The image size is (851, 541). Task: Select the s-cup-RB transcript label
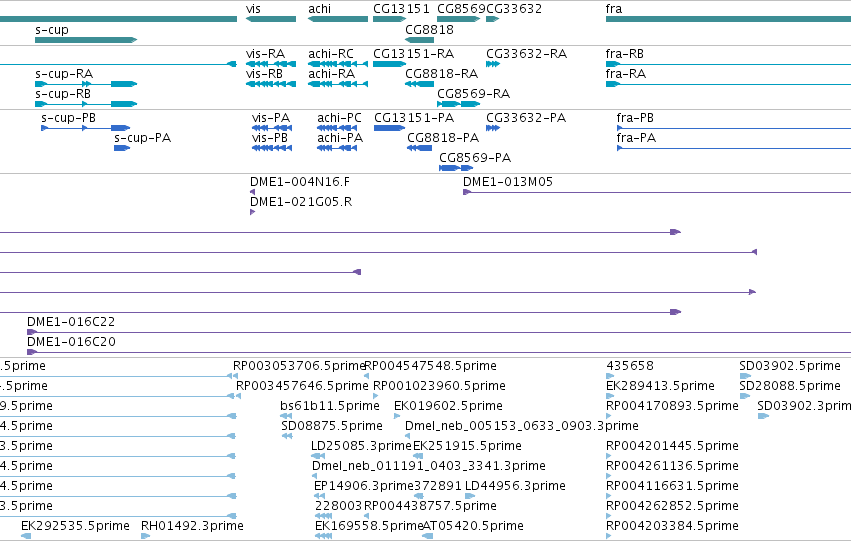point(63,94)
